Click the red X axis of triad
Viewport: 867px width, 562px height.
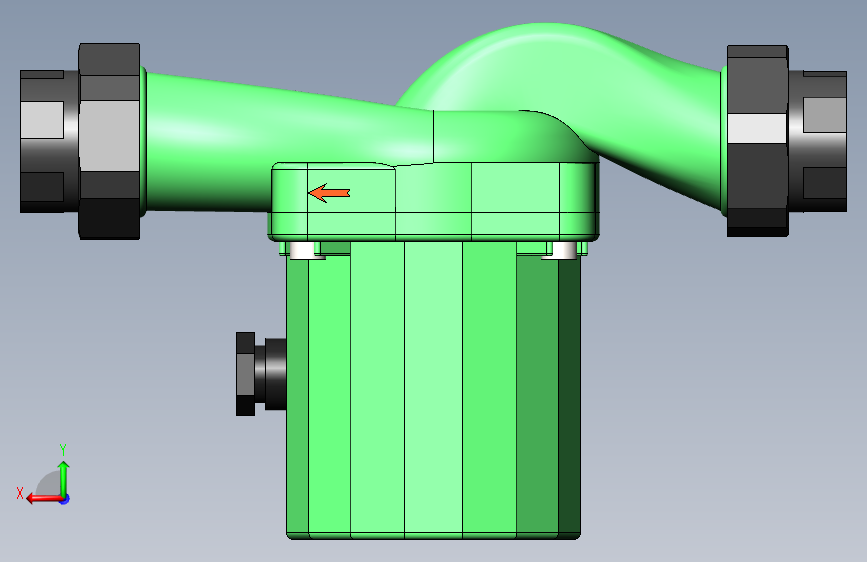pos(43,499)
